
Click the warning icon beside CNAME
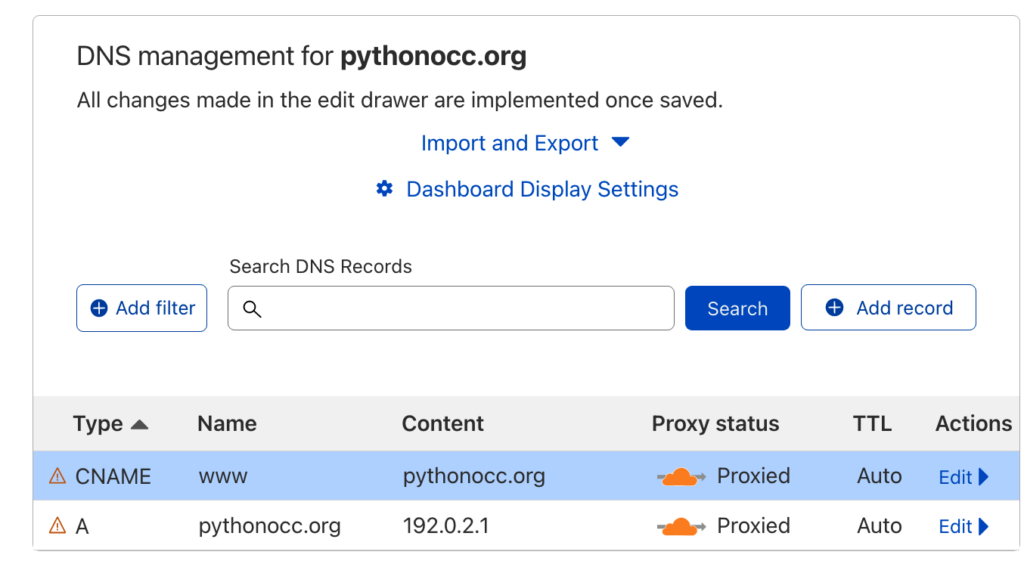pyautogui.click(x=57, y=477)
